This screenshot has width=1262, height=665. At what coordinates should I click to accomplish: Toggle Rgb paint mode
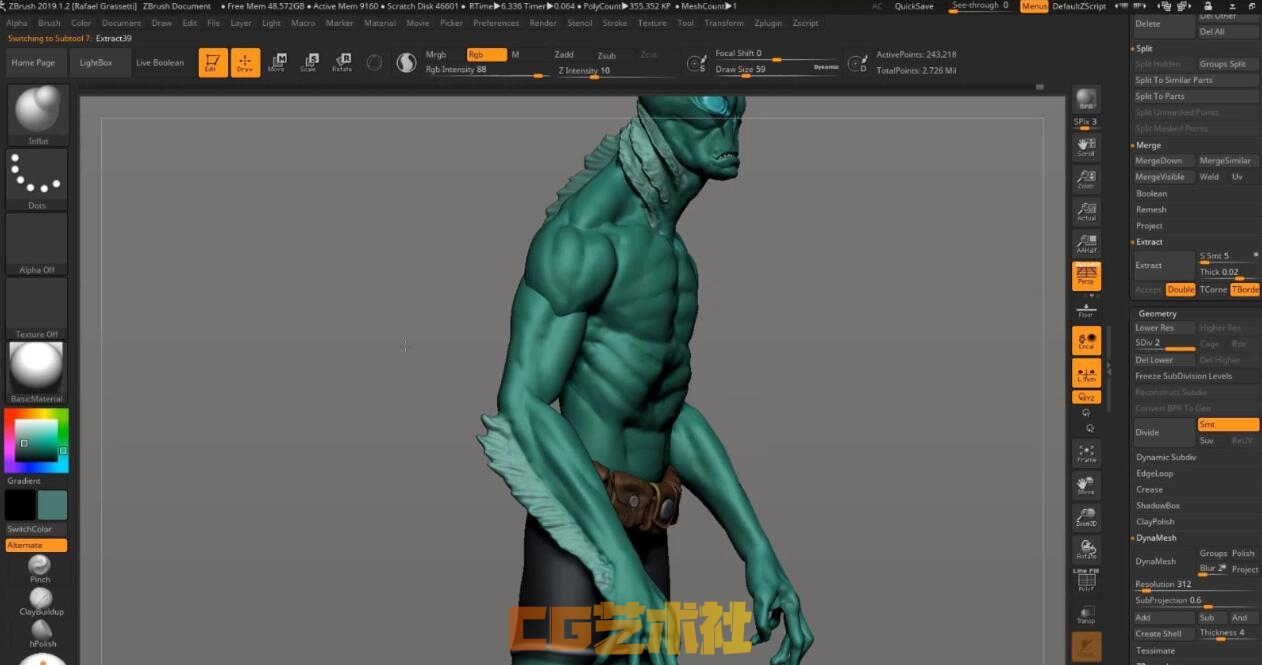click(487, 55)
